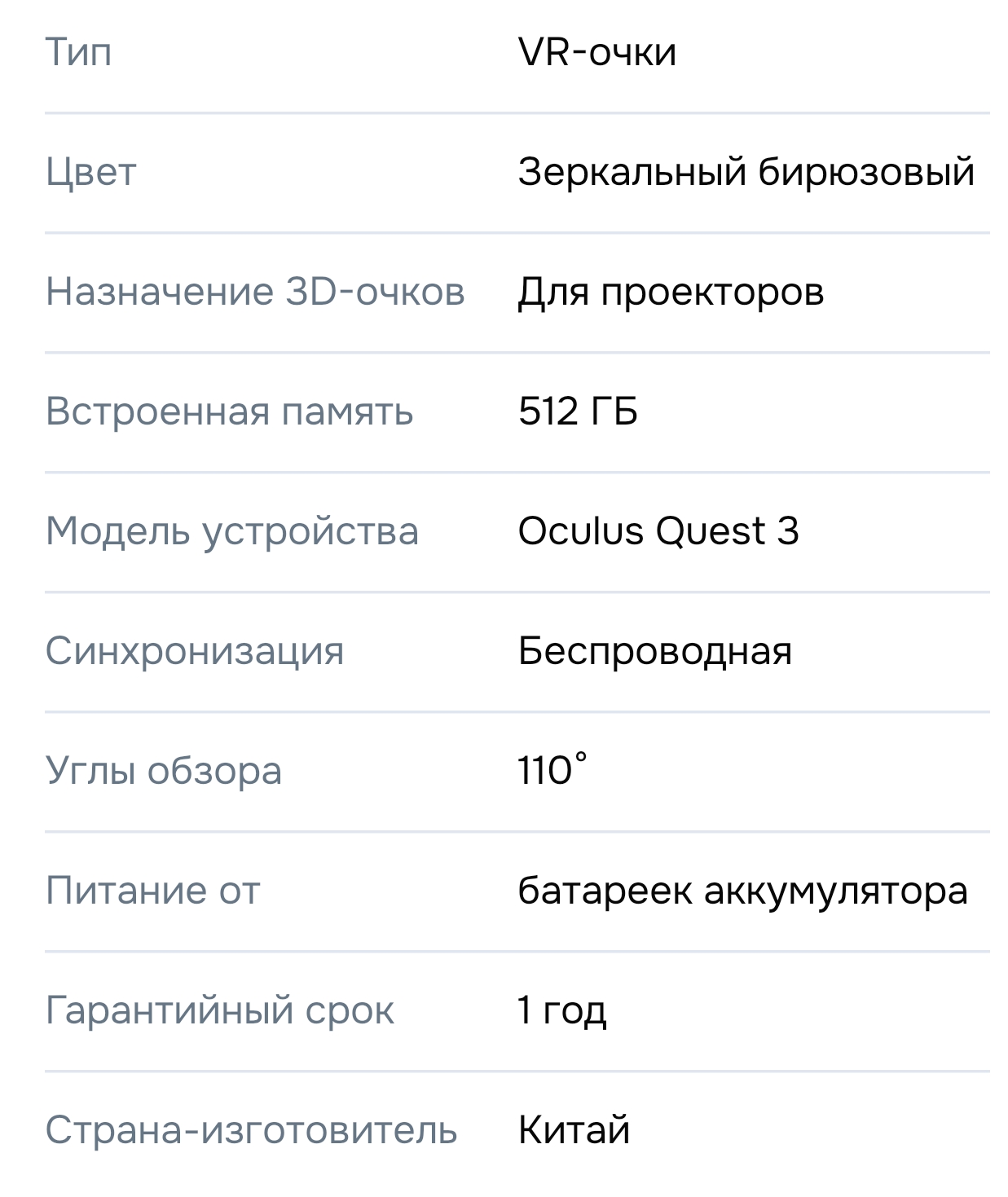Click the "VR-очки" value

click(x=597, y=52)
